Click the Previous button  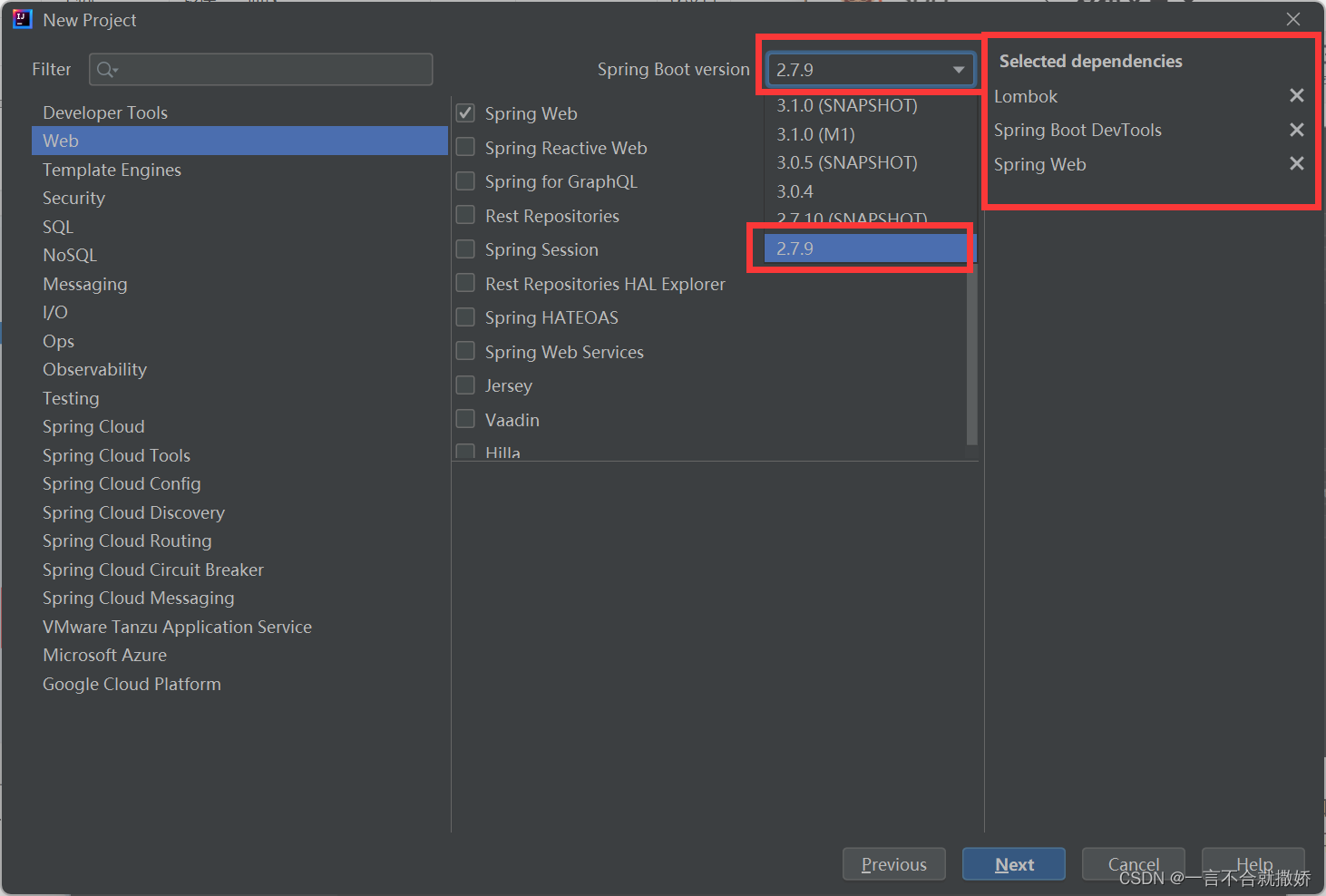894,864
